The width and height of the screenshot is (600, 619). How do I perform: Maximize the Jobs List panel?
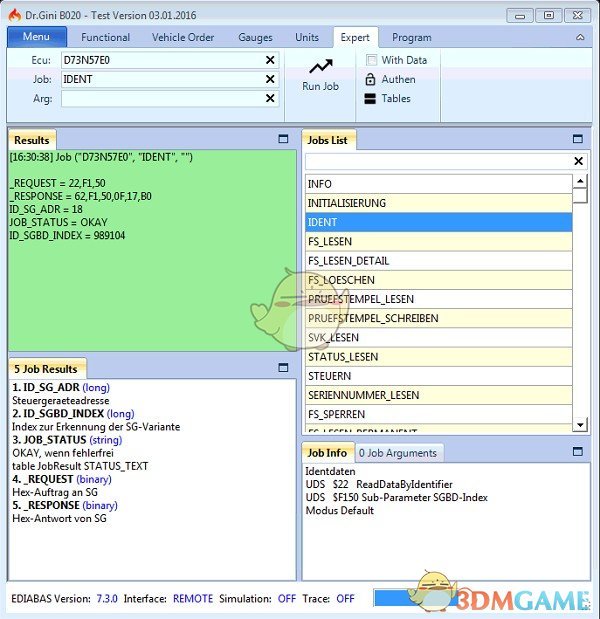pyautogui.click(x=578, y=139)
